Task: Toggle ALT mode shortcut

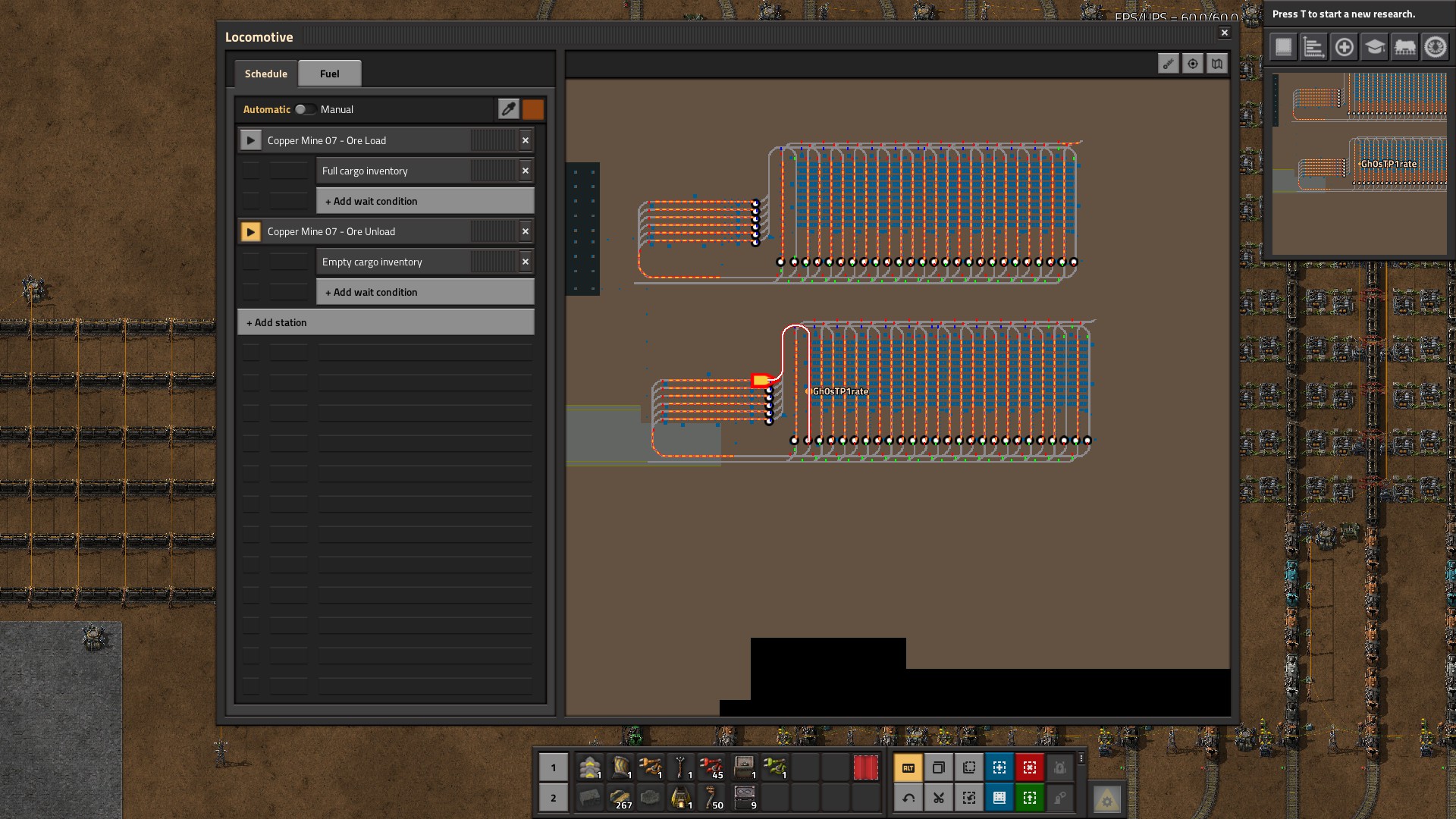Action: pos(908,767)
